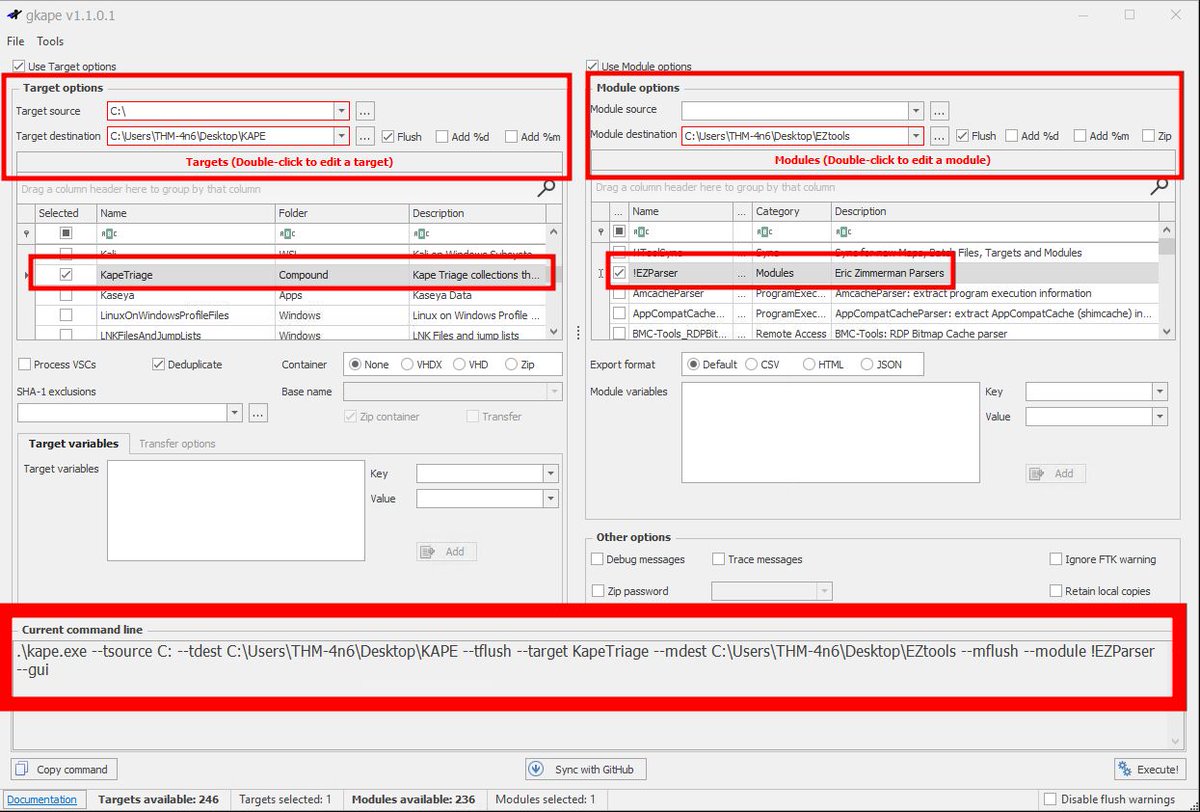
Task: Select VHD container option
Action: pyautogui.click(x=459, y=365)
